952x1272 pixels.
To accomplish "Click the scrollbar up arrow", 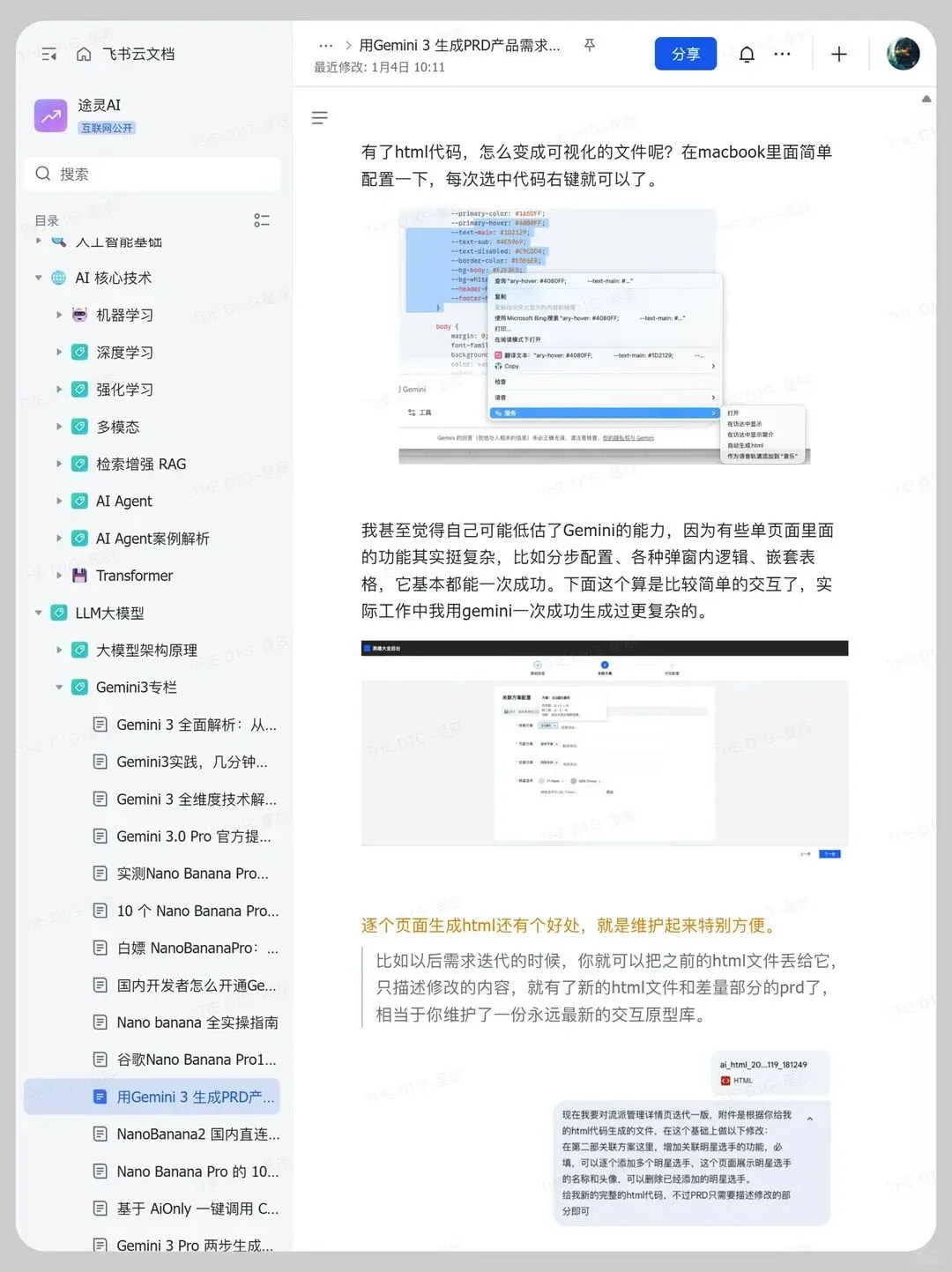I will (x=926, y=99).
